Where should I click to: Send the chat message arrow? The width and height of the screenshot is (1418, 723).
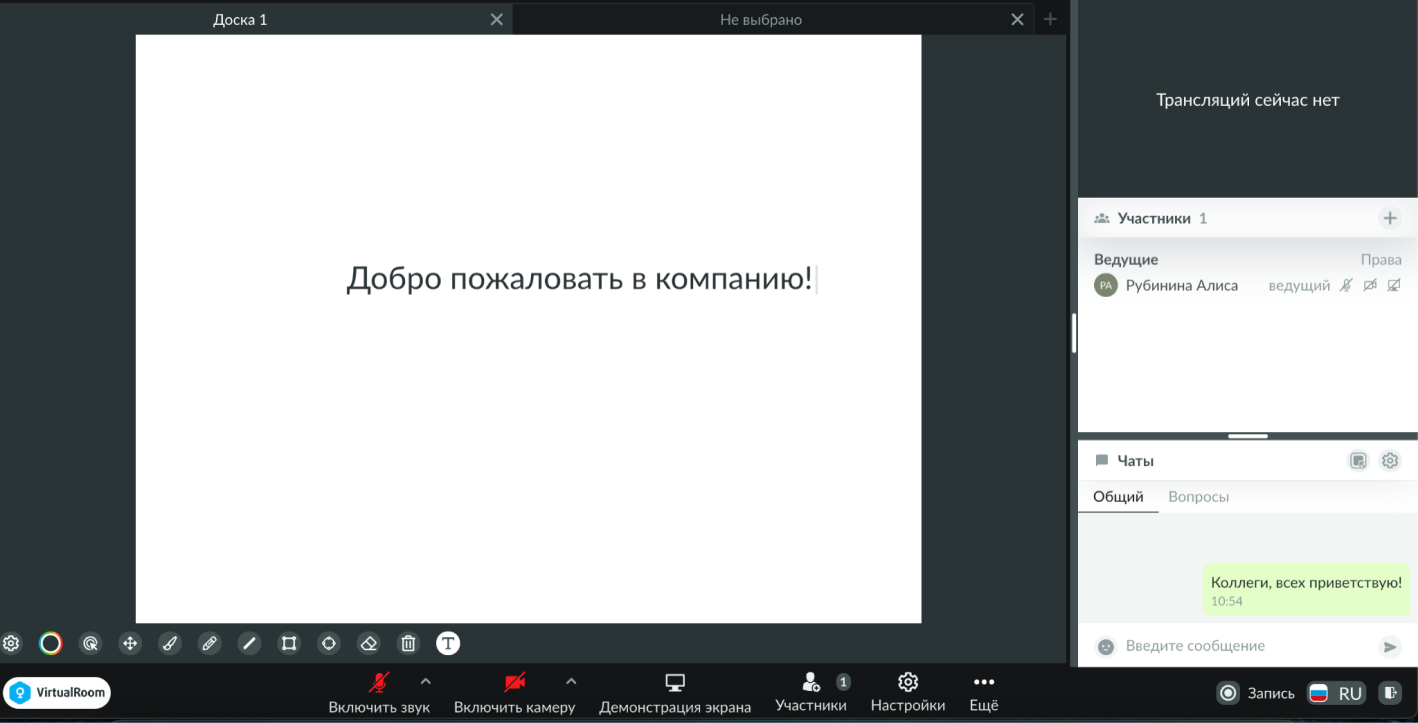(1390, 647)
